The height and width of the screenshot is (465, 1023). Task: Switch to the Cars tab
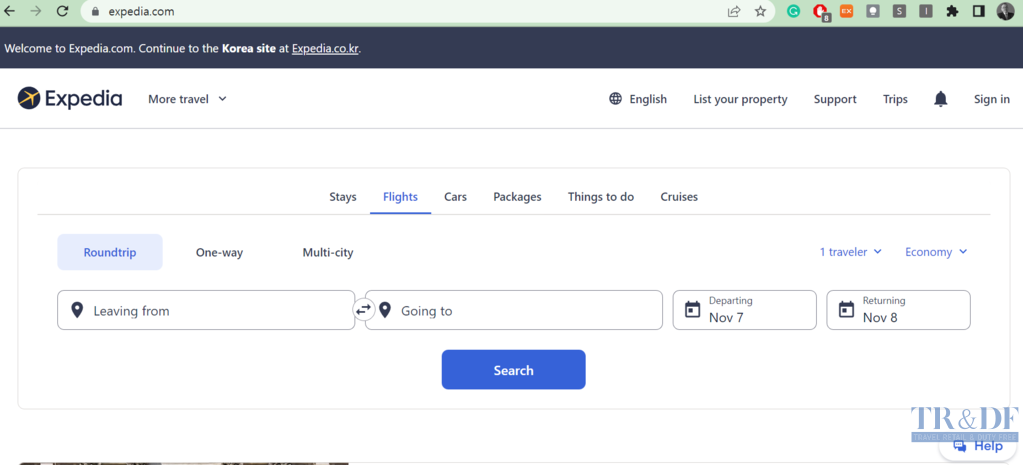[455, 197]
